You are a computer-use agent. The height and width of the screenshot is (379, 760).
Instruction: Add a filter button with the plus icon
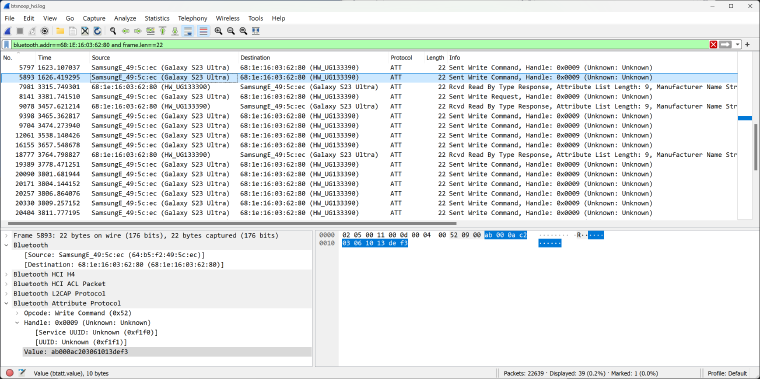tap(747, 45)
